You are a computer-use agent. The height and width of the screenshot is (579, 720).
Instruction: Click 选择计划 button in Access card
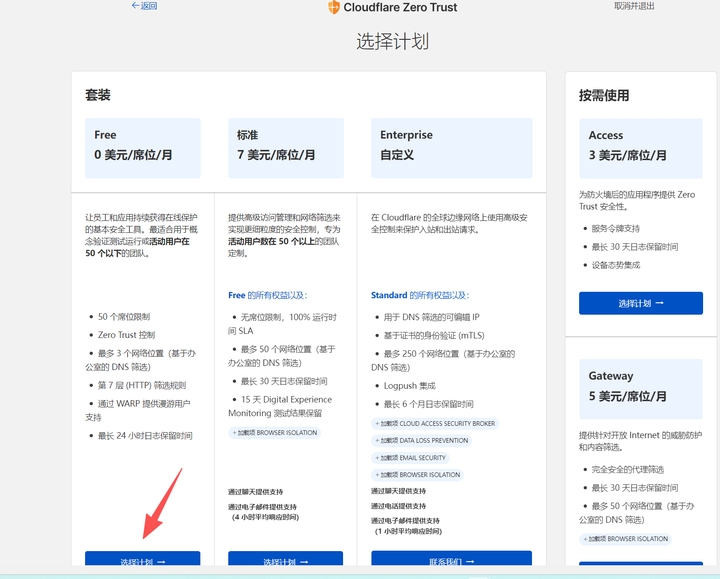[640, 303]
